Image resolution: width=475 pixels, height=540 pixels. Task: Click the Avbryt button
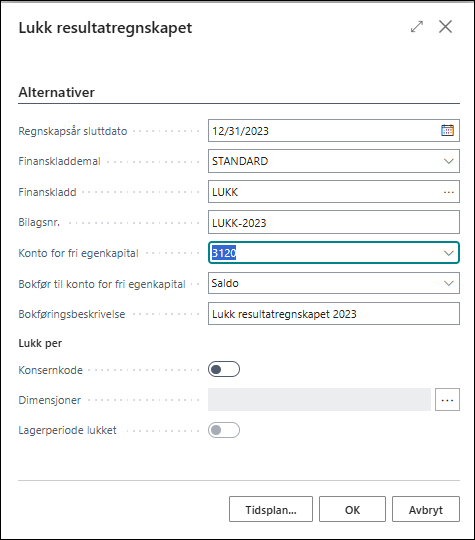pyautogui.click(x=426, y=509)
